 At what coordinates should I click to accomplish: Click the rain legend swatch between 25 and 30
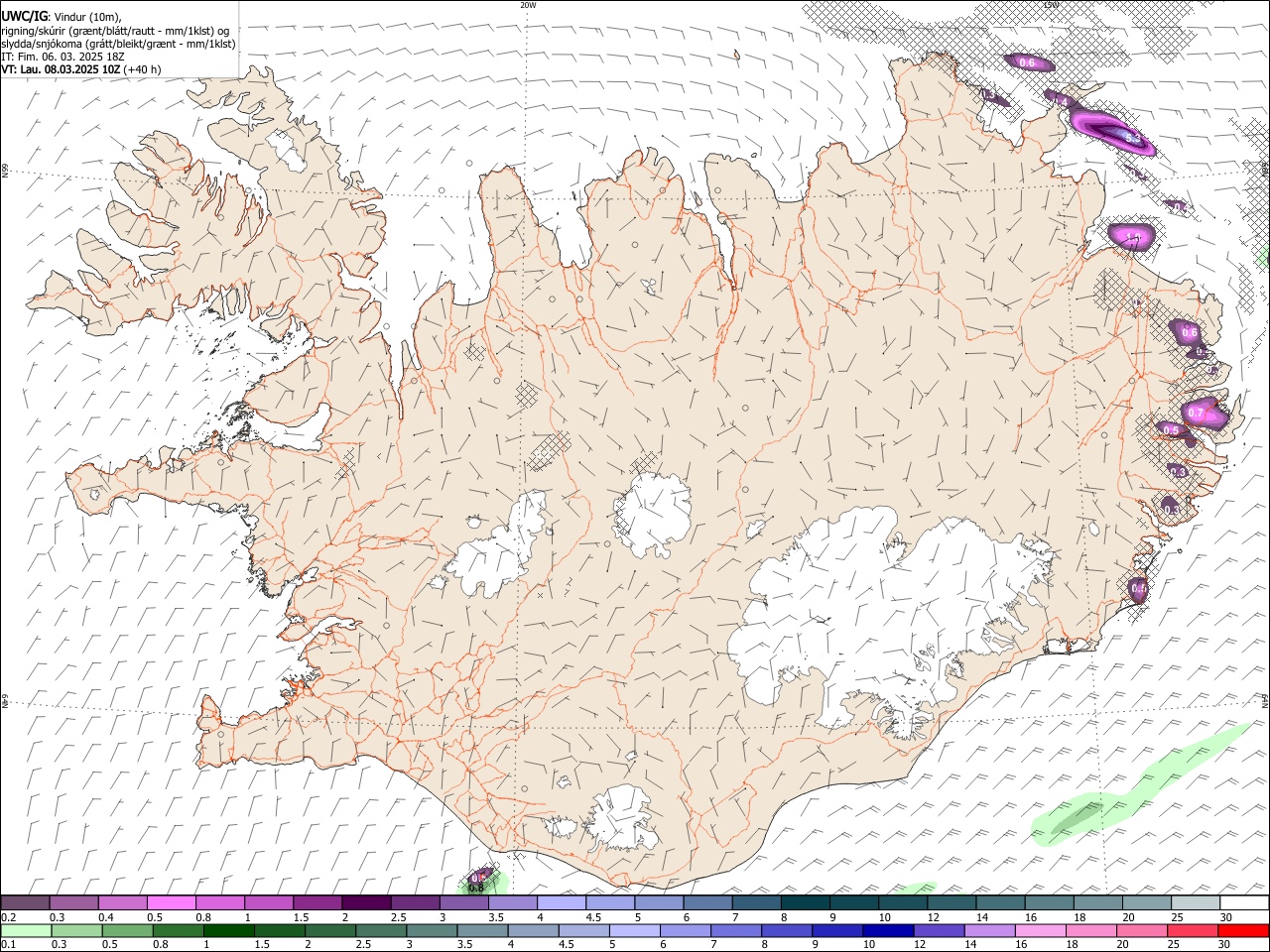pos(1192,930)
